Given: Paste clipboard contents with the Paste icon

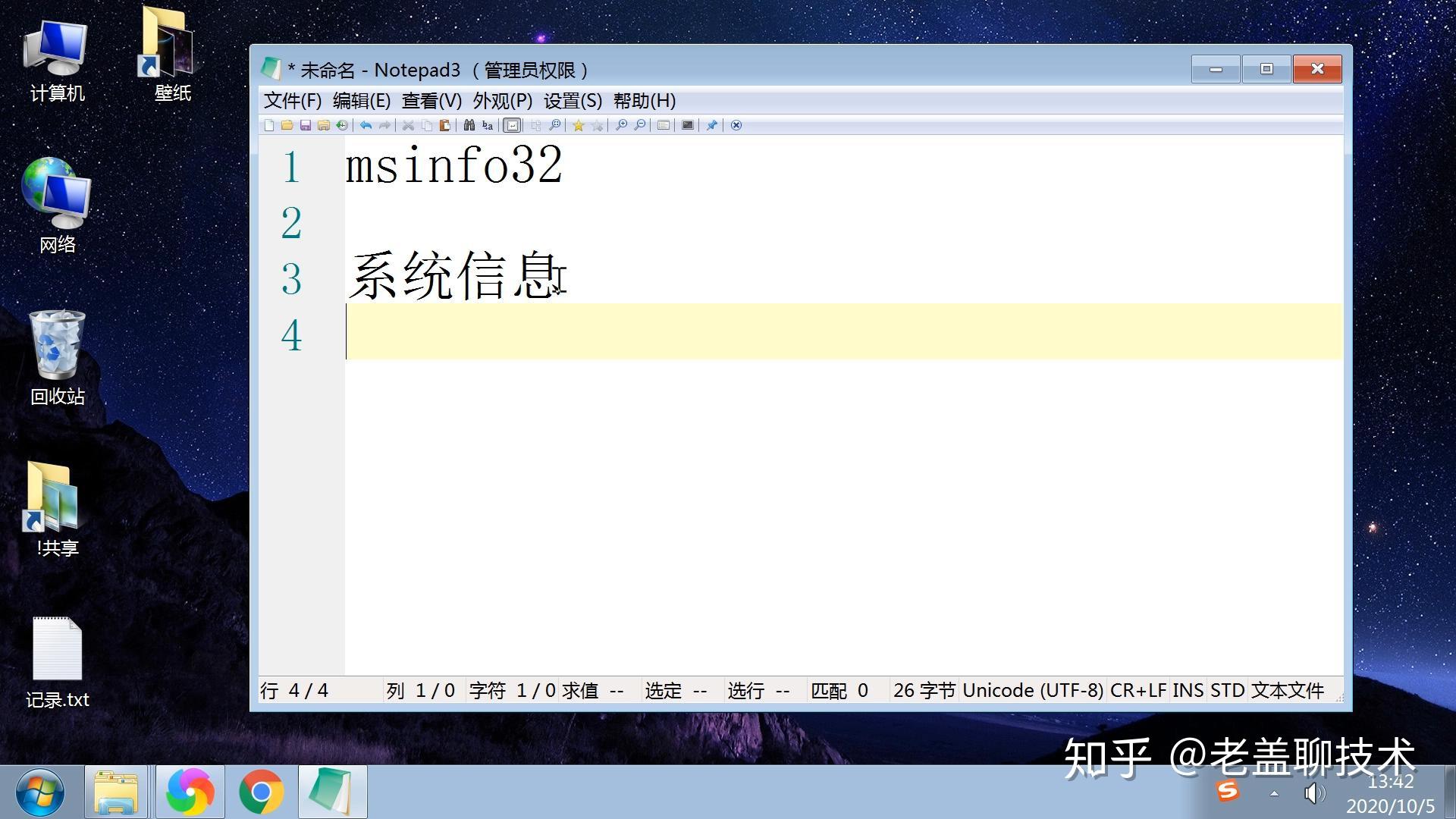Looking at the screenshot, I should tap(444, 125).
